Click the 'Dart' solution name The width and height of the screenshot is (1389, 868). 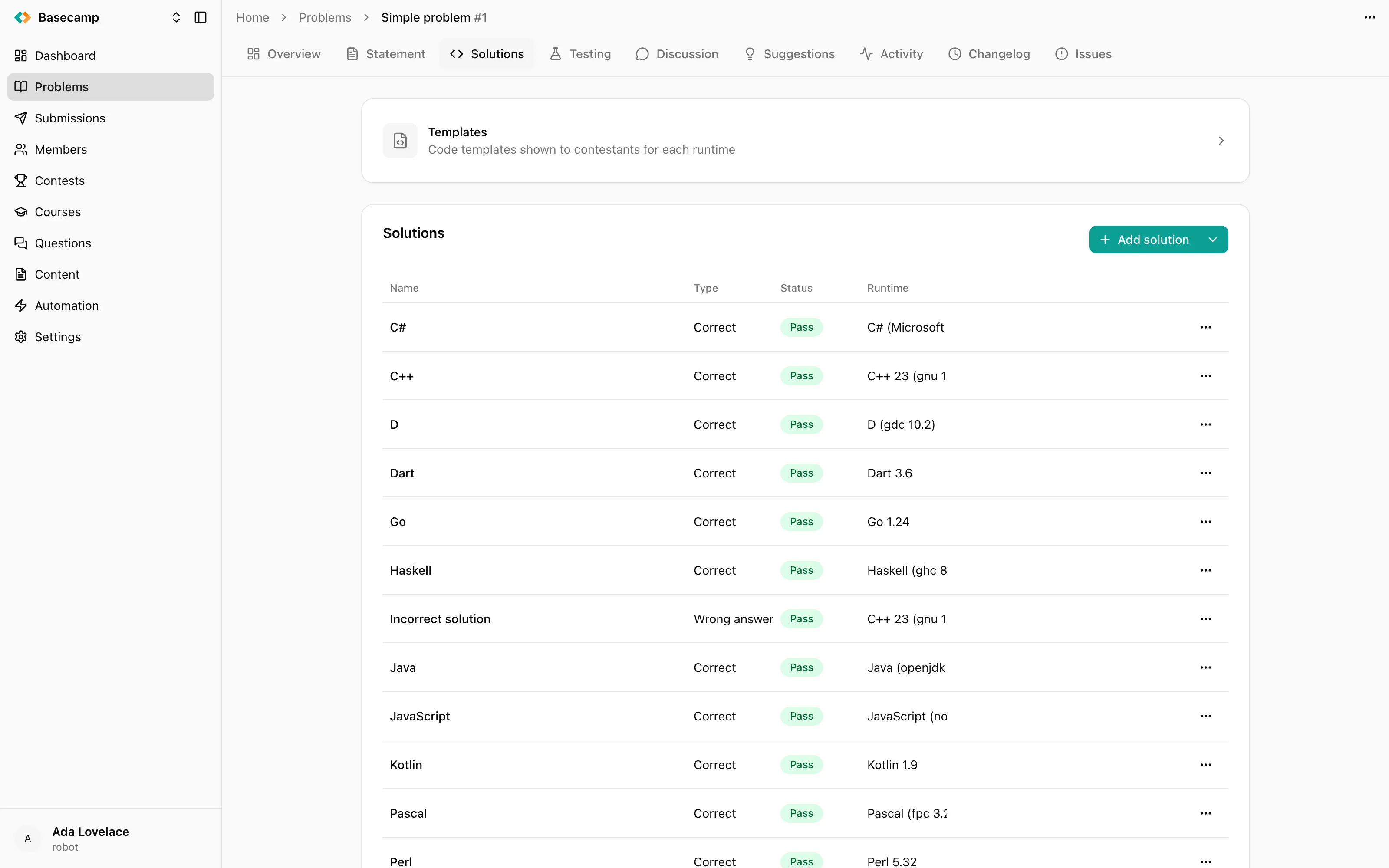402,473
